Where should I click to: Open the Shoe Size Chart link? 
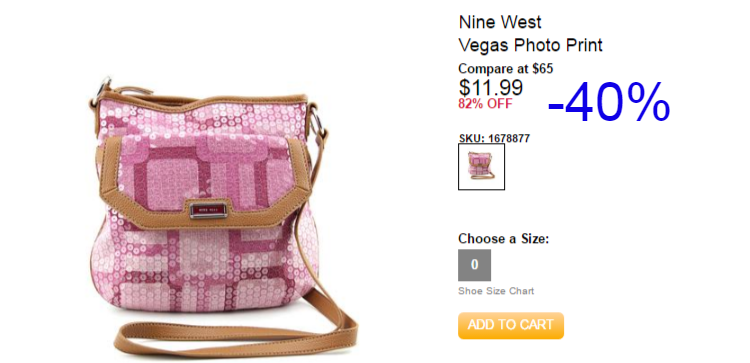pos(496,291)
